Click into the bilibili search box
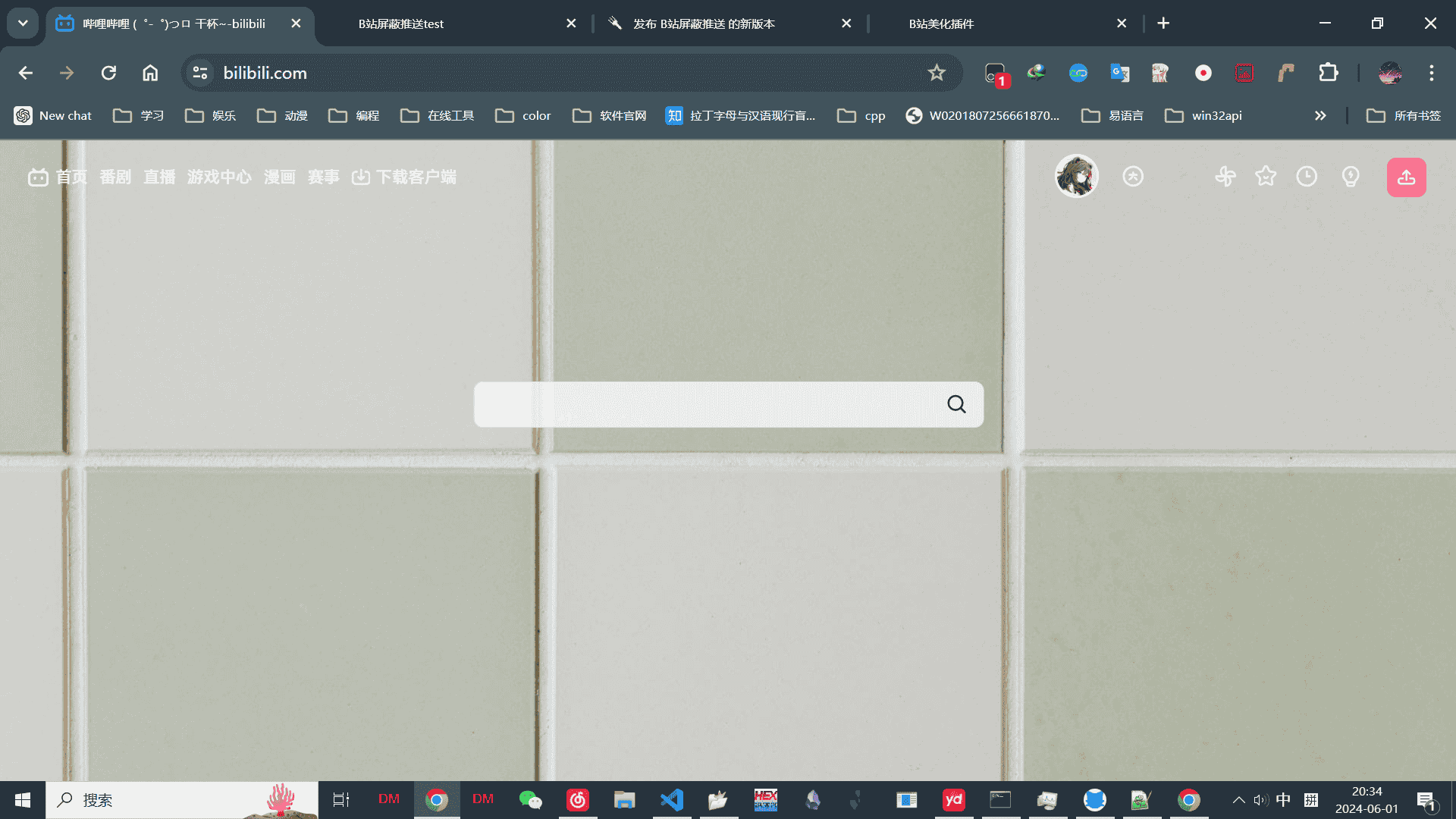This screenshot has width=1456, height=819. (x=705, y=404)
